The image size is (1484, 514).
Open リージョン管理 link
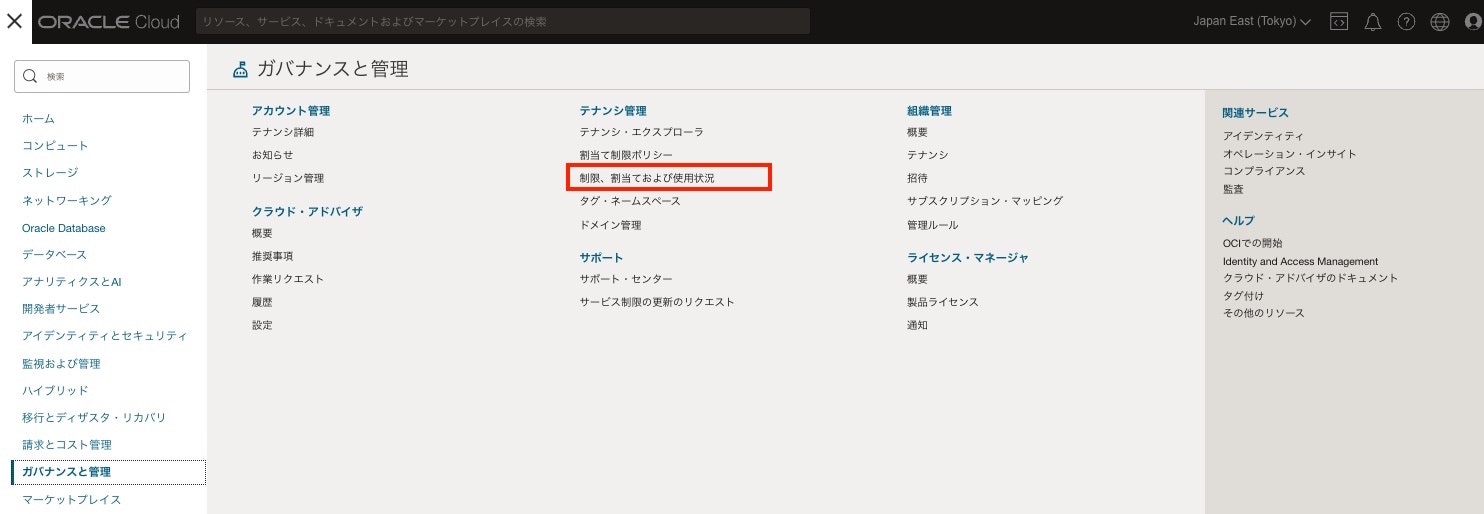(288, 178)
